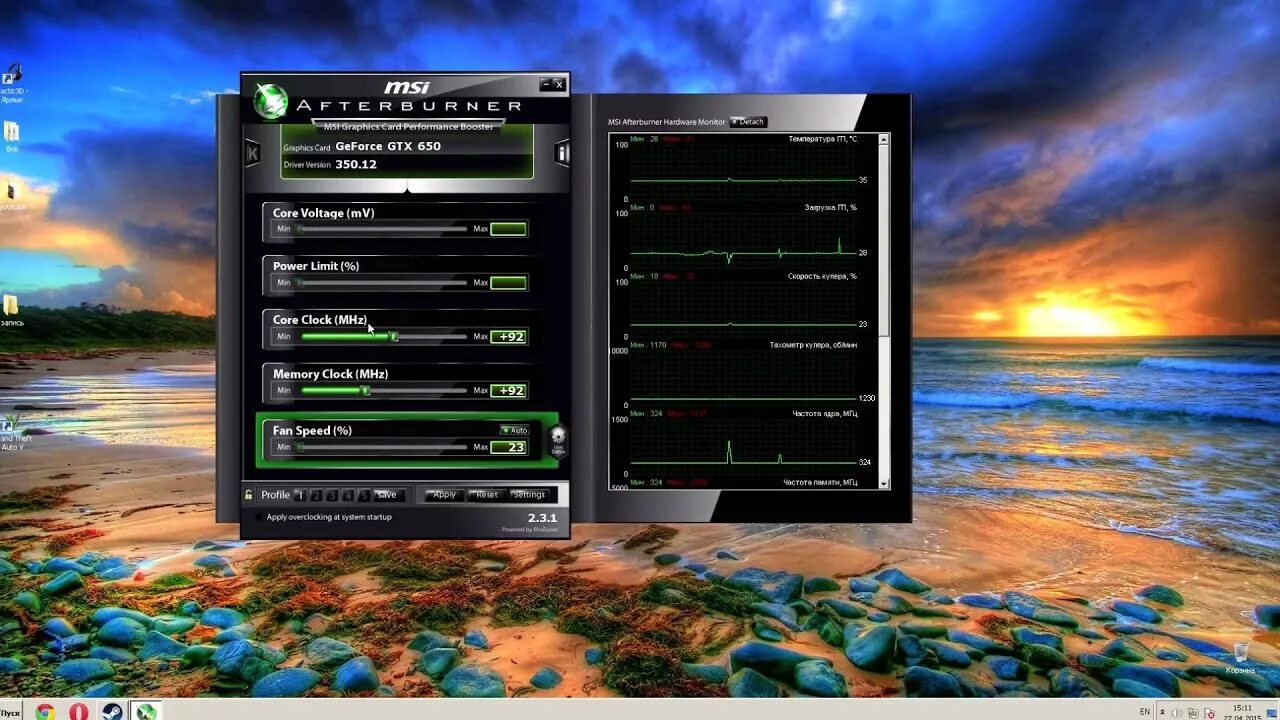
Task: Enable Apply overclocking at system startup
Action: pos(258,517)
